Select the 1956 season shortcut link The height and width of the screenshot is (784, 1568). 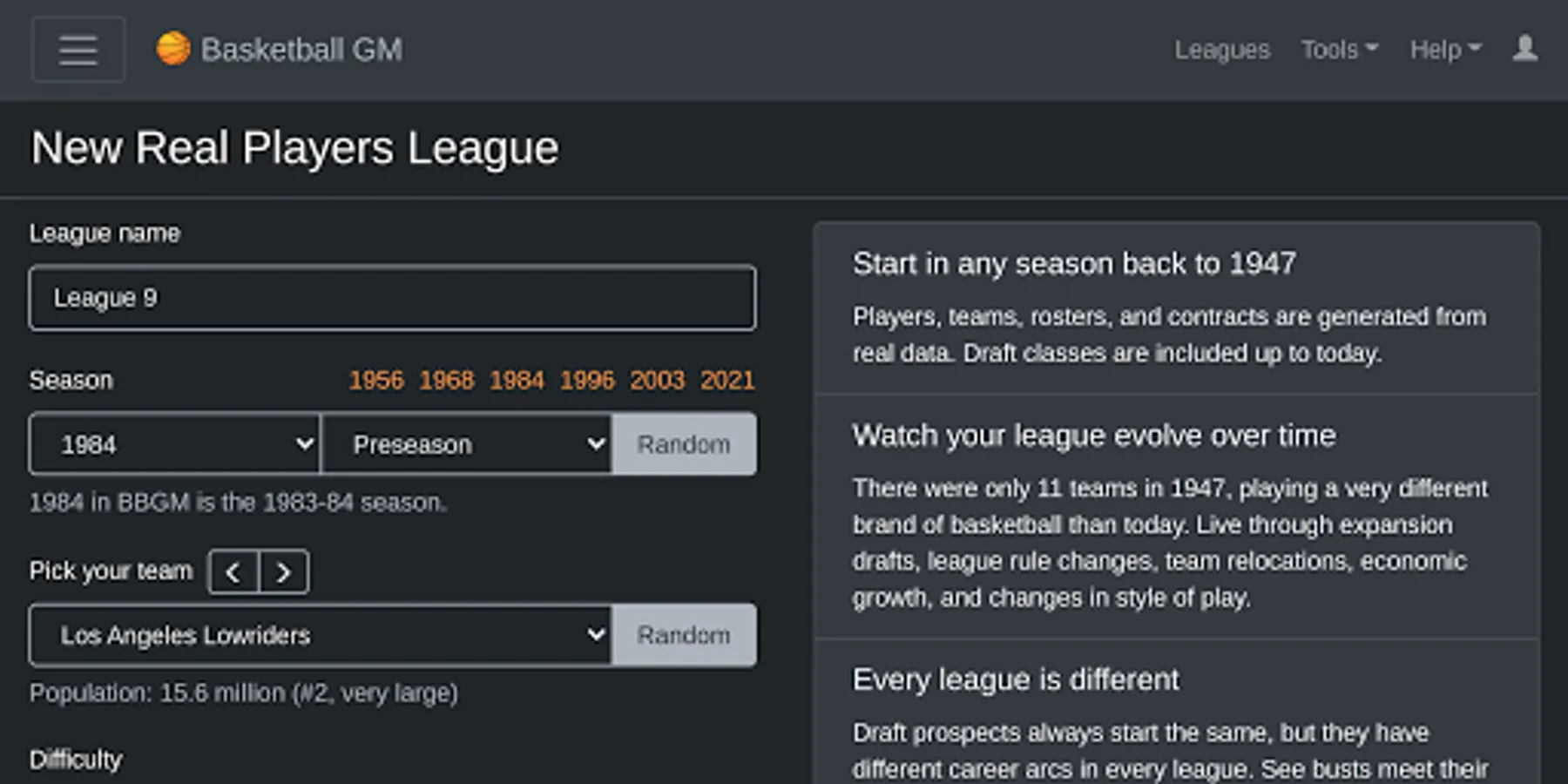(x=376, y=381)
